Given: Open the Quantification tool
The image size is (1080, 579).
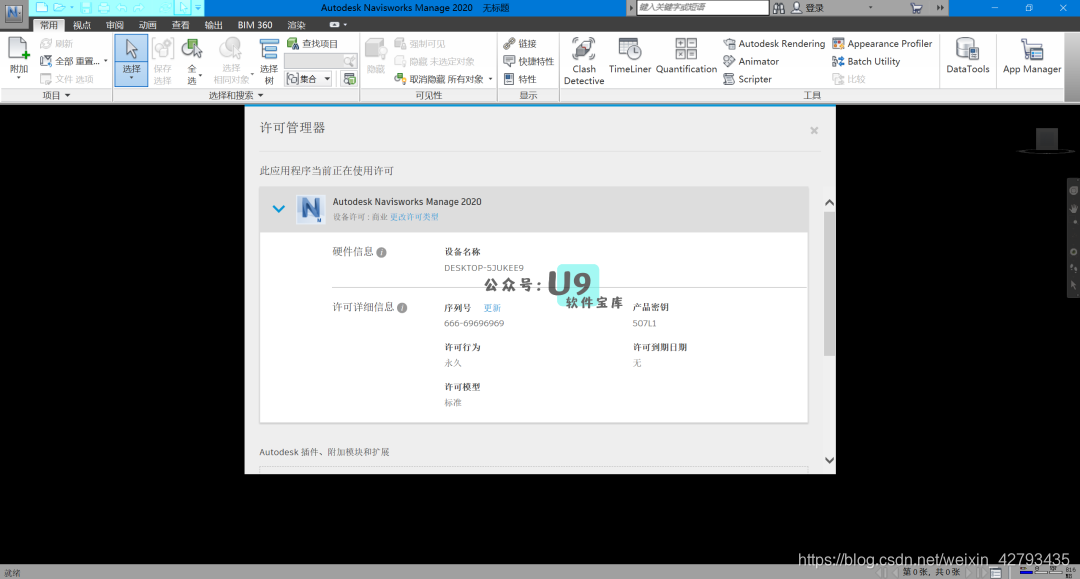Looking at the screenshot, I should (x=686, y=56).
